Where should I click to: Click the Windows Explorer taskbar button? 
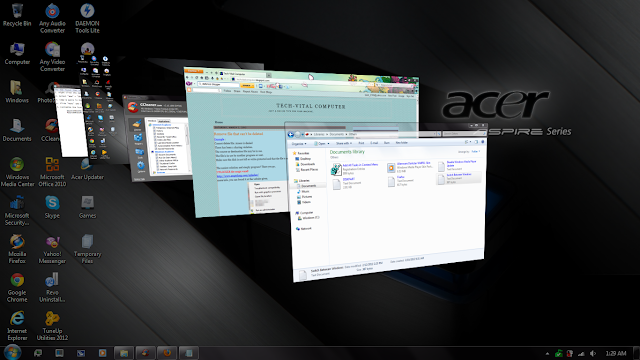point(124,352)
